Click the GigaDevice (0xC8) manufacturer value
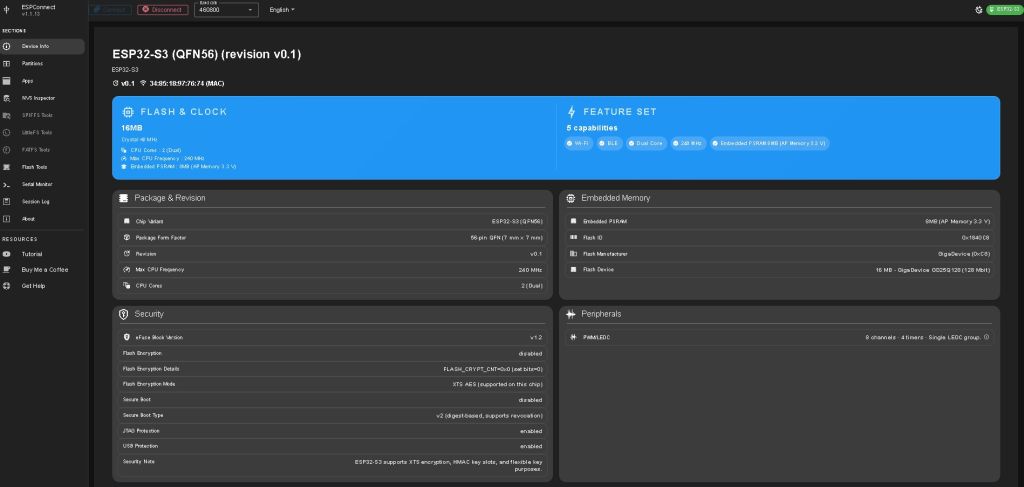Screen dimensions: 1024x487 [964, 253]
